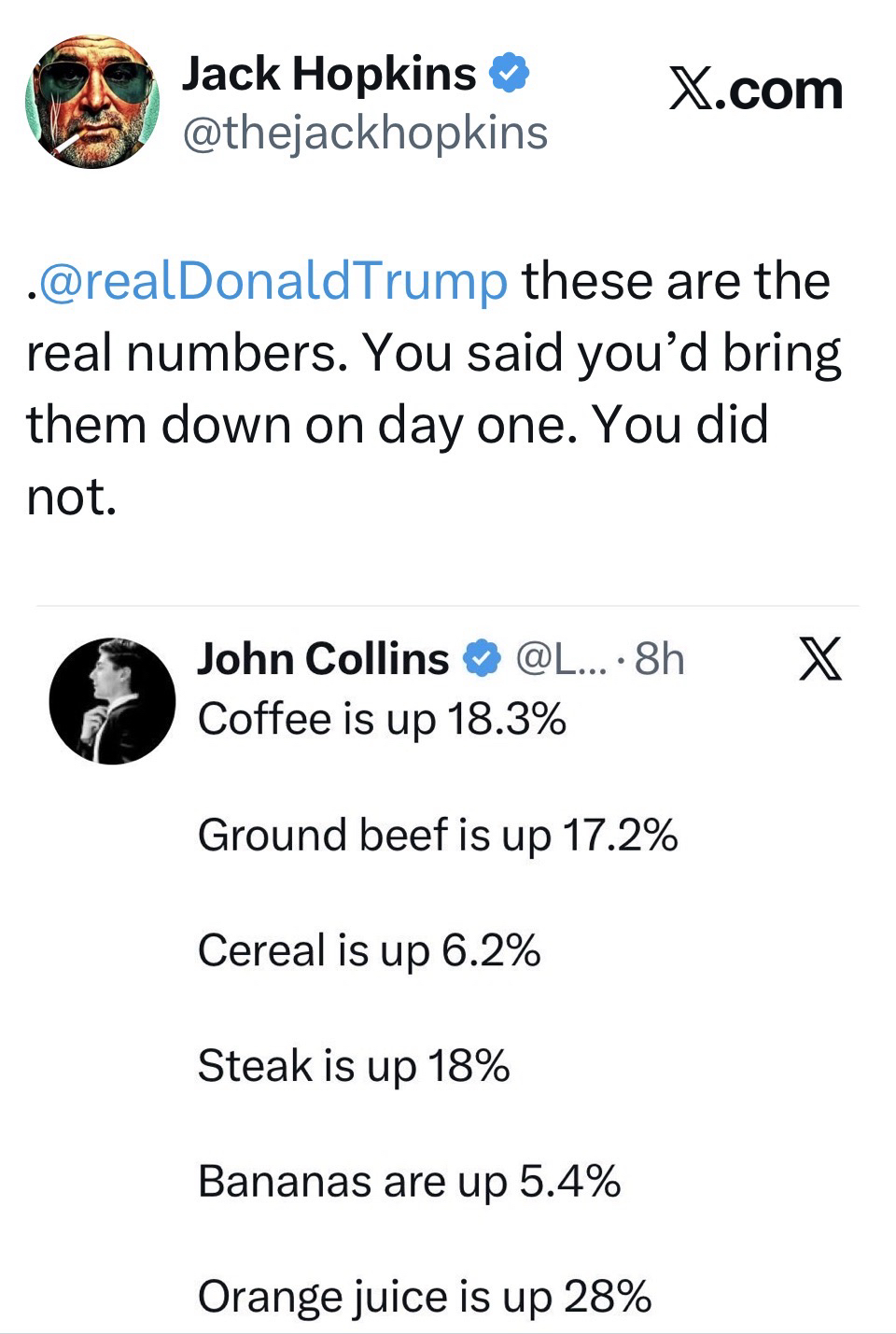
Task: Click the verified badge beside Jack Hopkins
Action: [510, 74]
